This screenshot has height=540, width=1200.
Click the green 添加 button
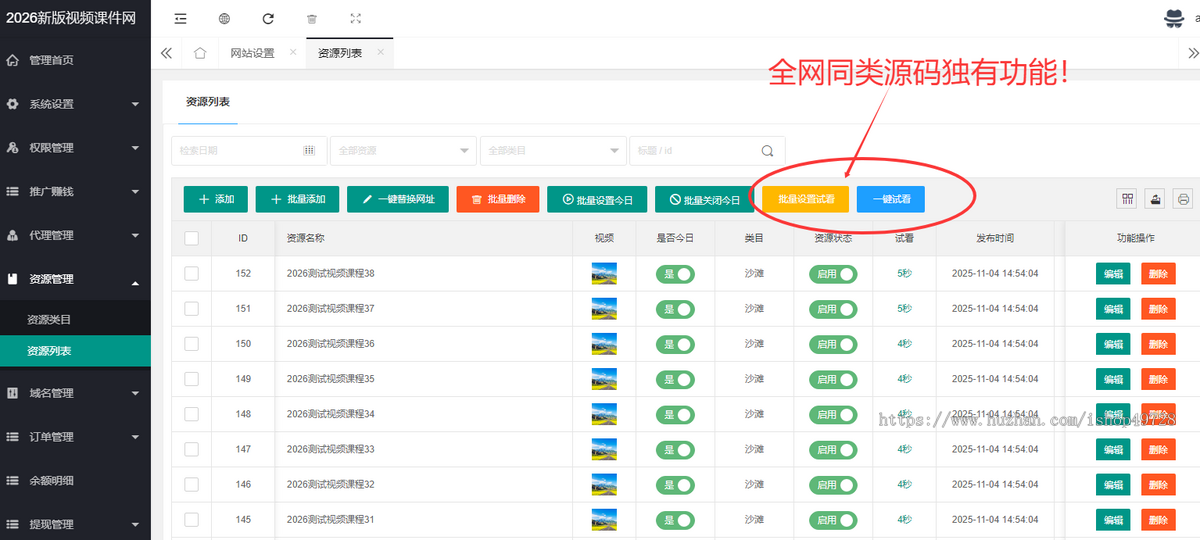pos(216,199)
